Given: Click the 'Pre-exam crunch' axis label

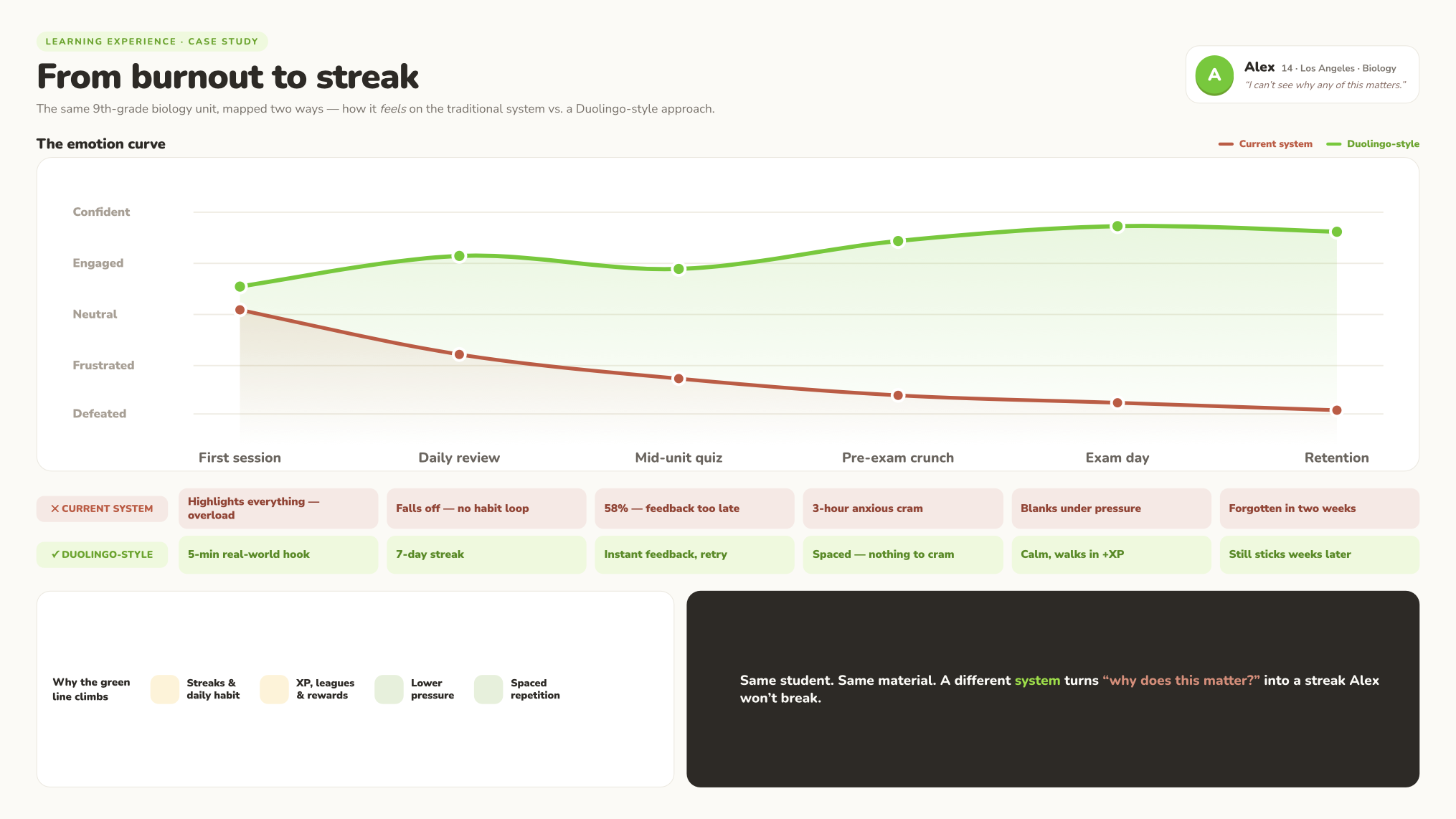Looking at the screenshot, I should 898,458.
